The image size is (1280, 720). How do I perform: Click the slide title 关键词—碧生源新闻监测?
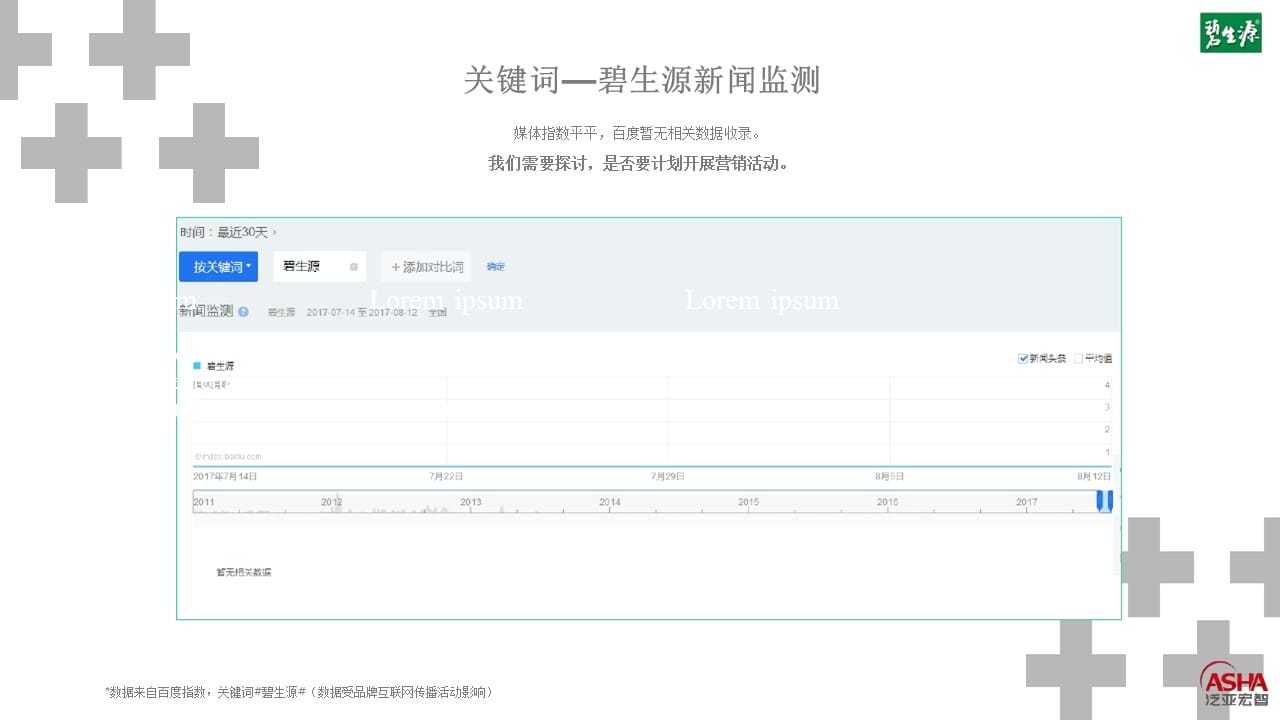tap(641, 80)
